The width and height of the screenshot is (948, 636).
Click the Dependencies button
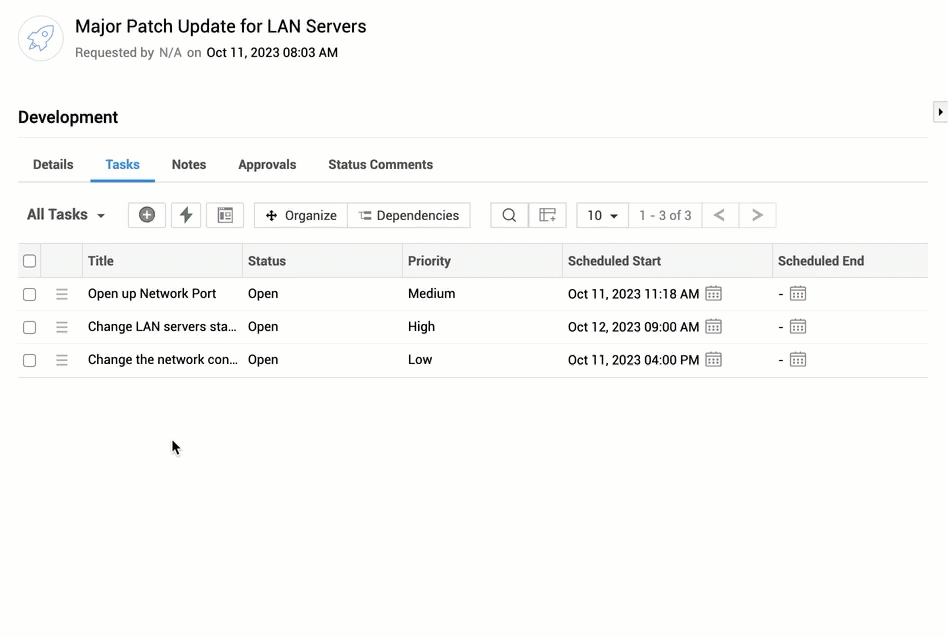point(409,215)
